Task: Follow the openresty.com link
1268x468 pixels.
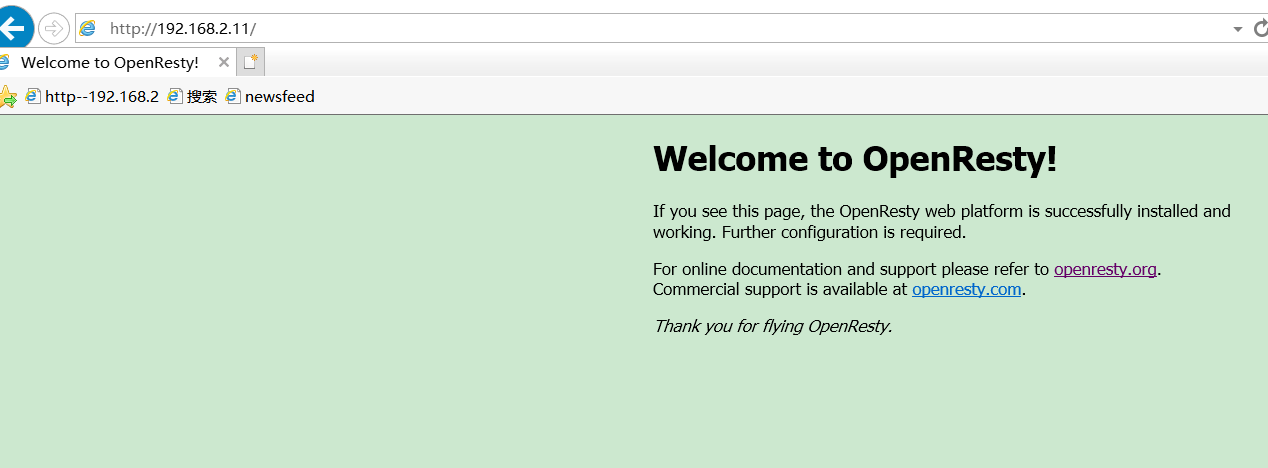Action: pos(966,290)
